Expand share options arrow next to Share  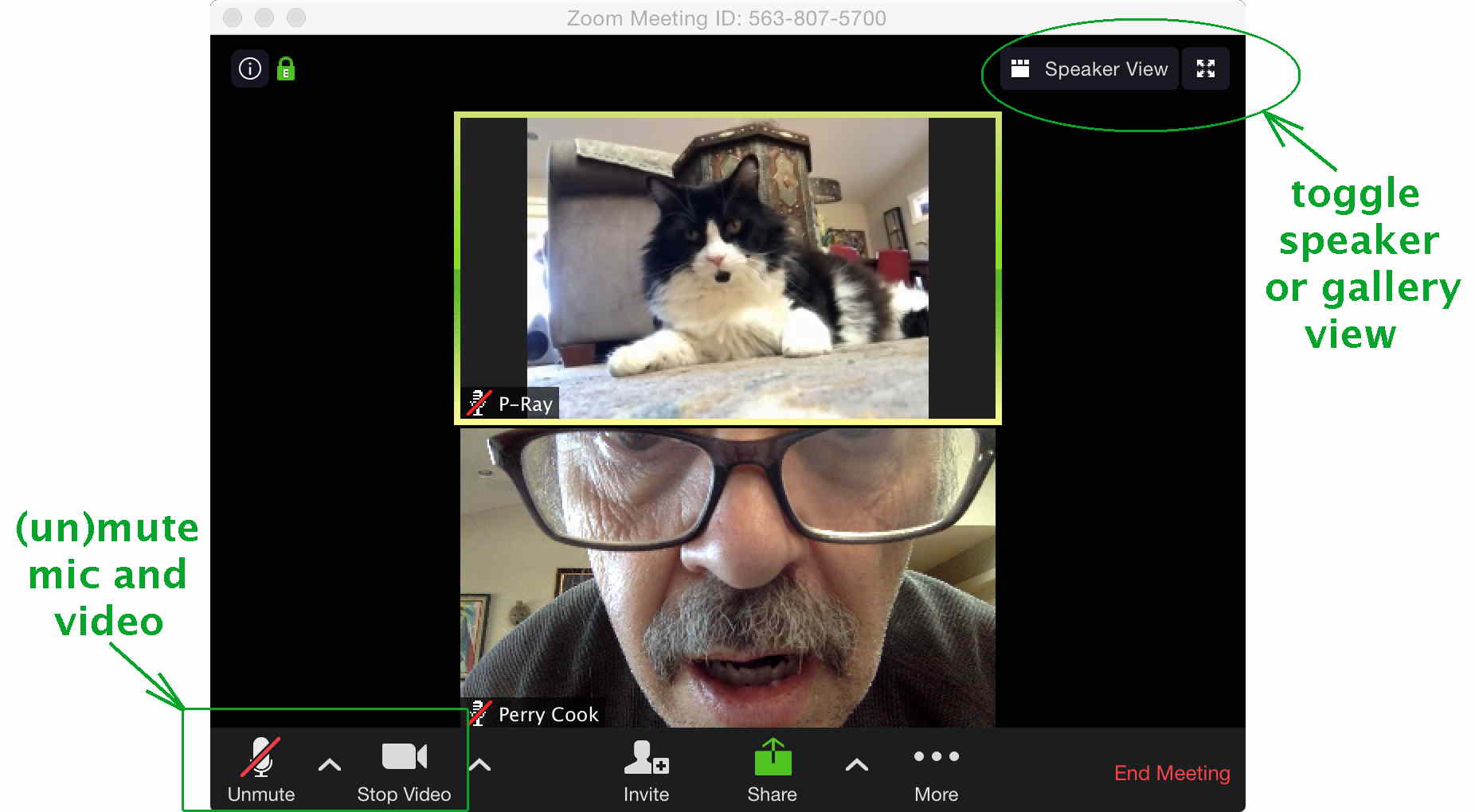[856, 765]
